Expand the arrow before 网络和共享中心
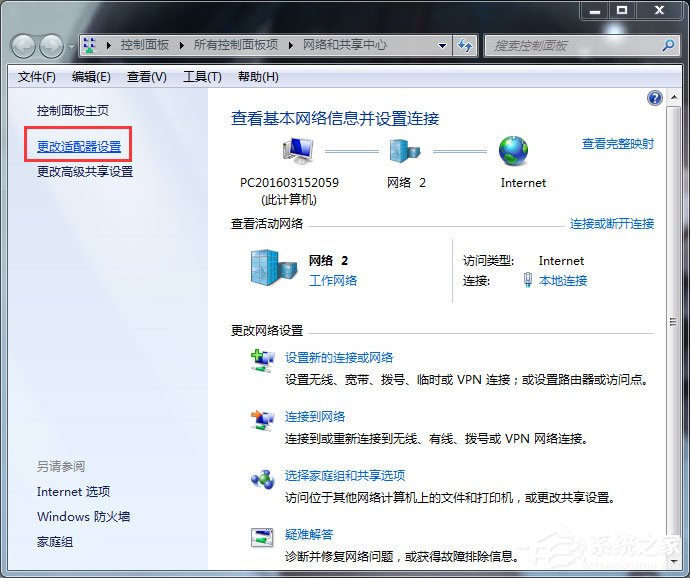The width and height of the screenshot is (690, 578). click(x=291, y=45)
